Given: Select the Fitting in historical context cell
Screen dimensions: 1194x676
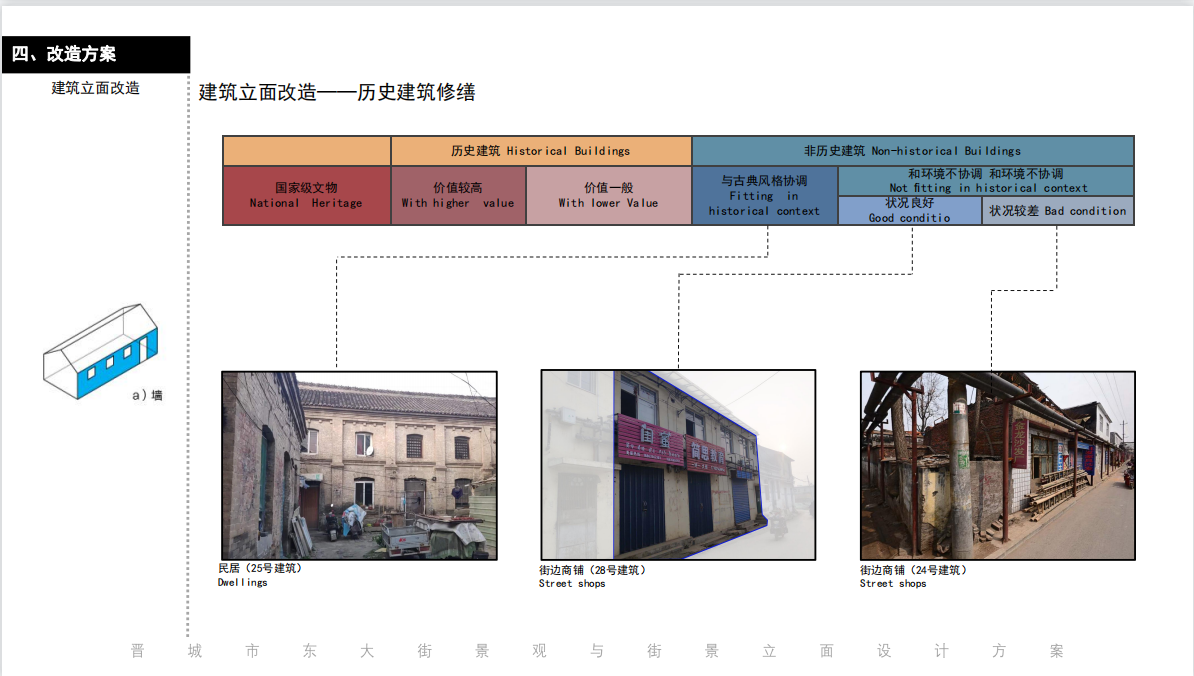Looking at the screenshot, I should point(764,195).
